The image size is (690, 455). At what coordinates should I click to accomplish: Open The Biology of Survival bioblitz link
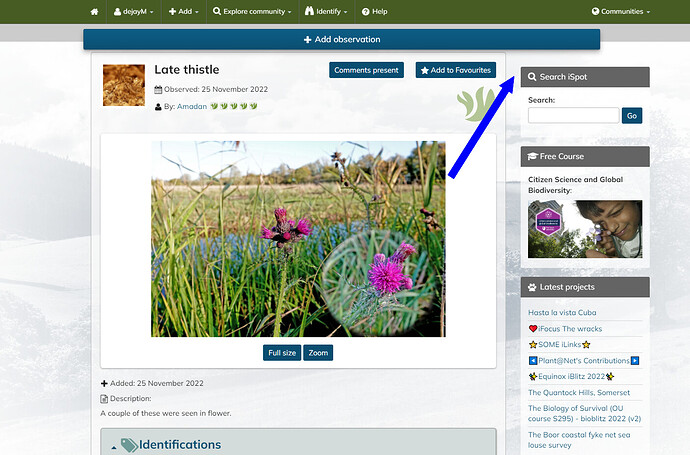tap(584, 414)
